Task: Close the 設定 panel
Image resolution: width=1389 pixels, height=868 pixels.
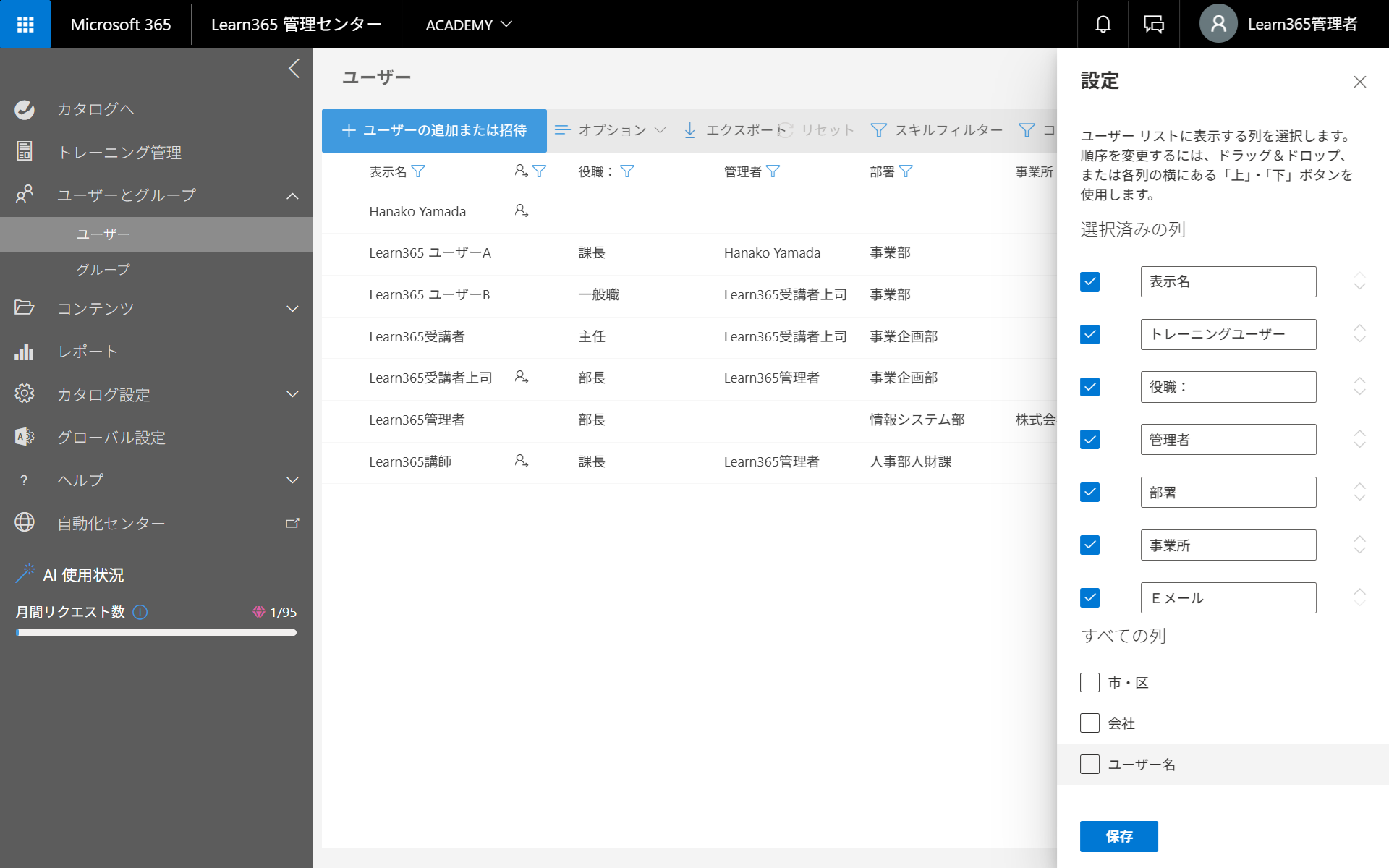Action: [1360, 82]
